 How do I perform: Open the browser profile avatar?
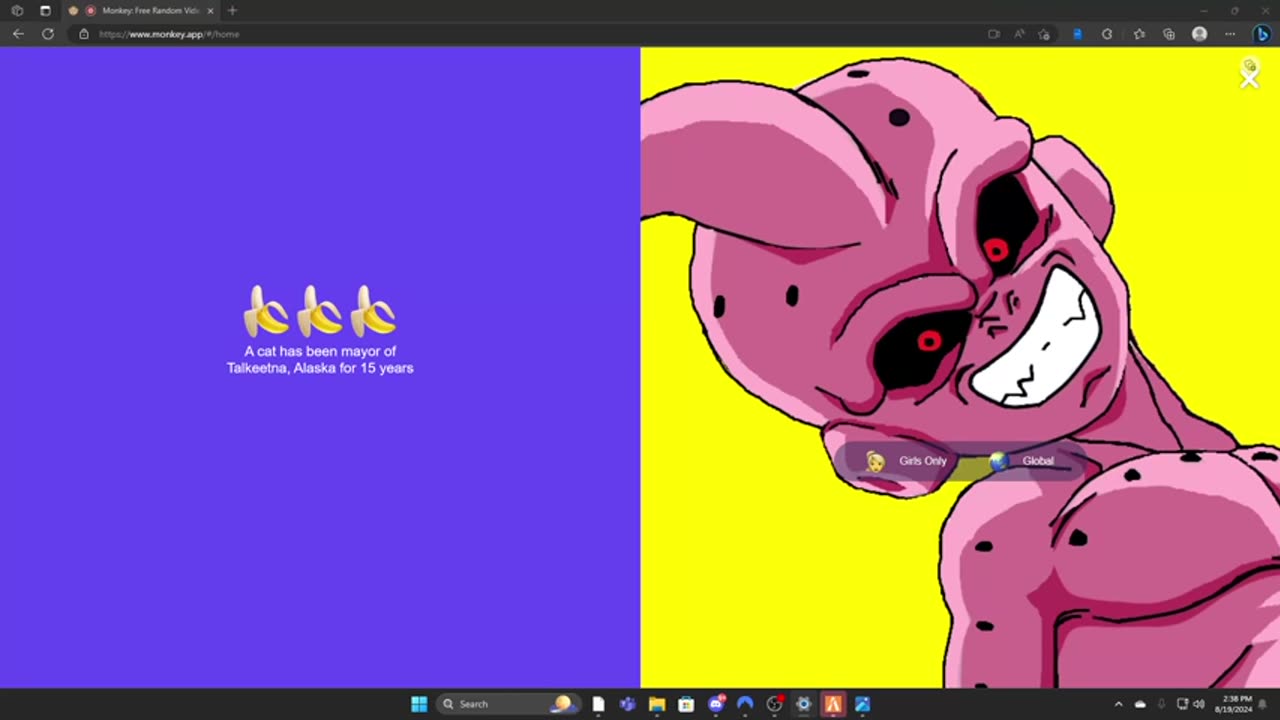coord(1199,34)
